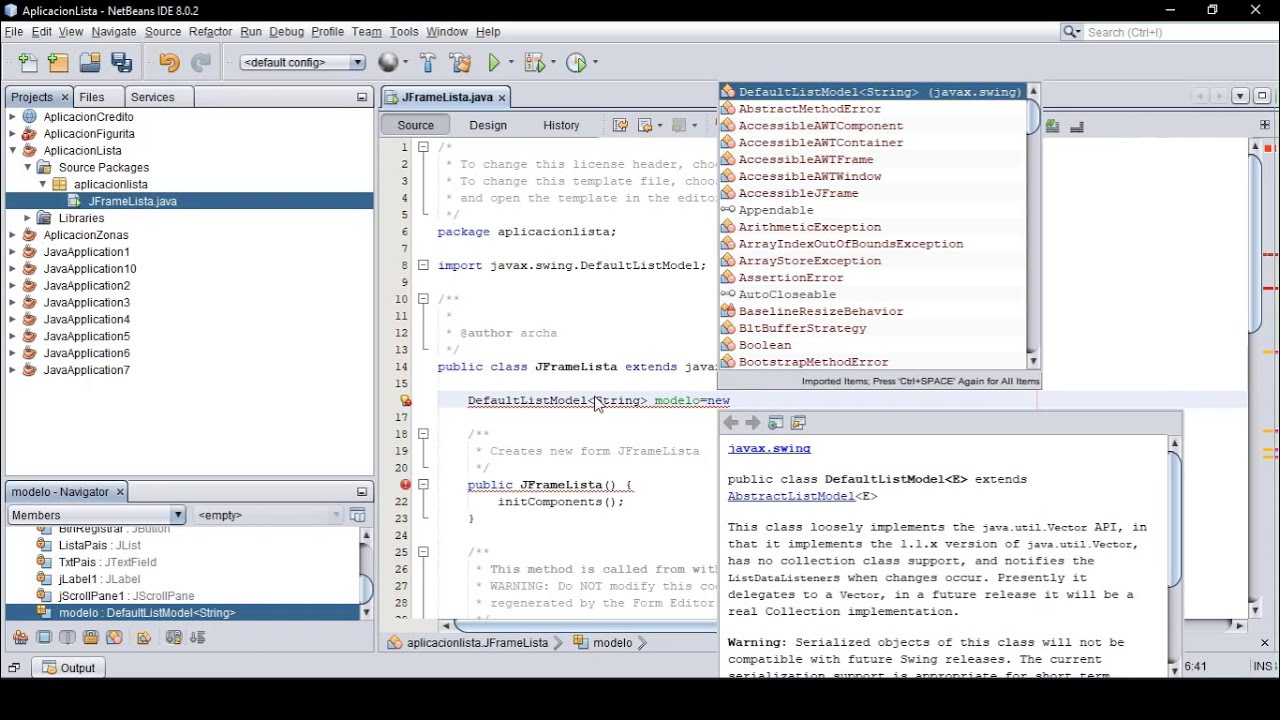
Task: Switch to the Services tab
Action: click(x=152, y=97)
